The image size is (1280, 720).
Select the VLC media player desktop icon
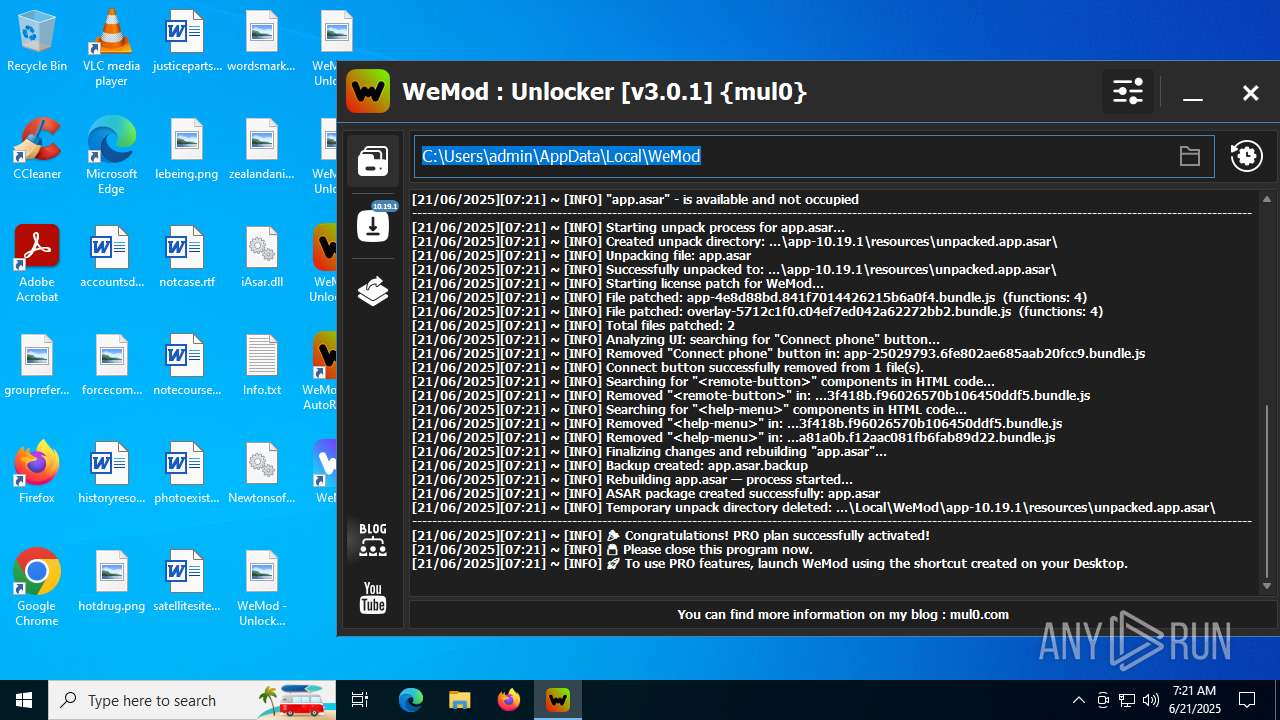111,48
